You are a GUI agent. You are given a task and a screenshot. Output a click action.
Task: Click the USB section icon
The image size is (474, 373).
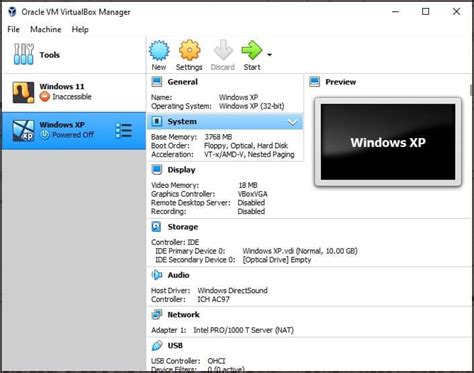[157, 345]
